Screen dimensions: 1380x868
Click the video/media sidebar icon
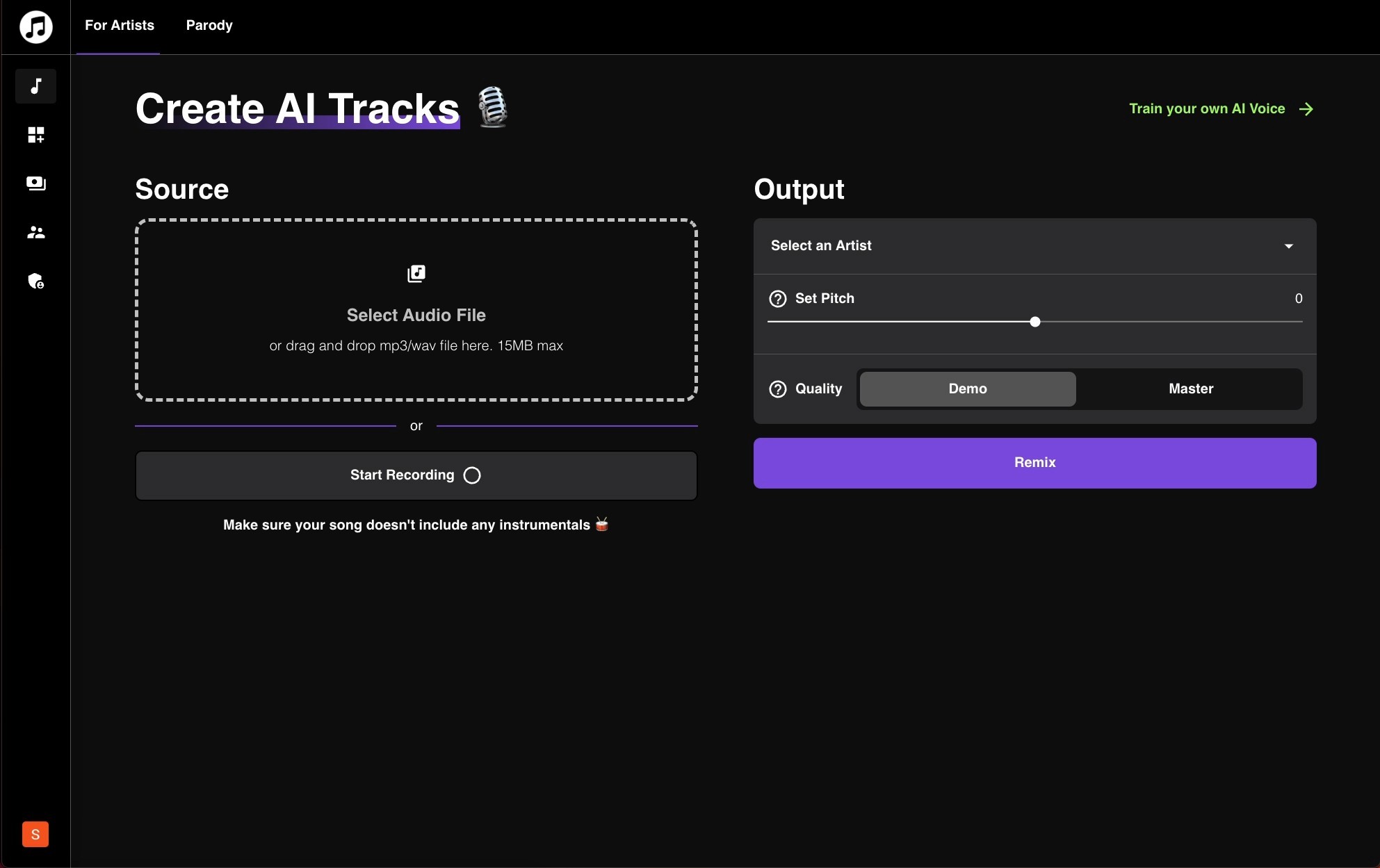tap(35, 183)
